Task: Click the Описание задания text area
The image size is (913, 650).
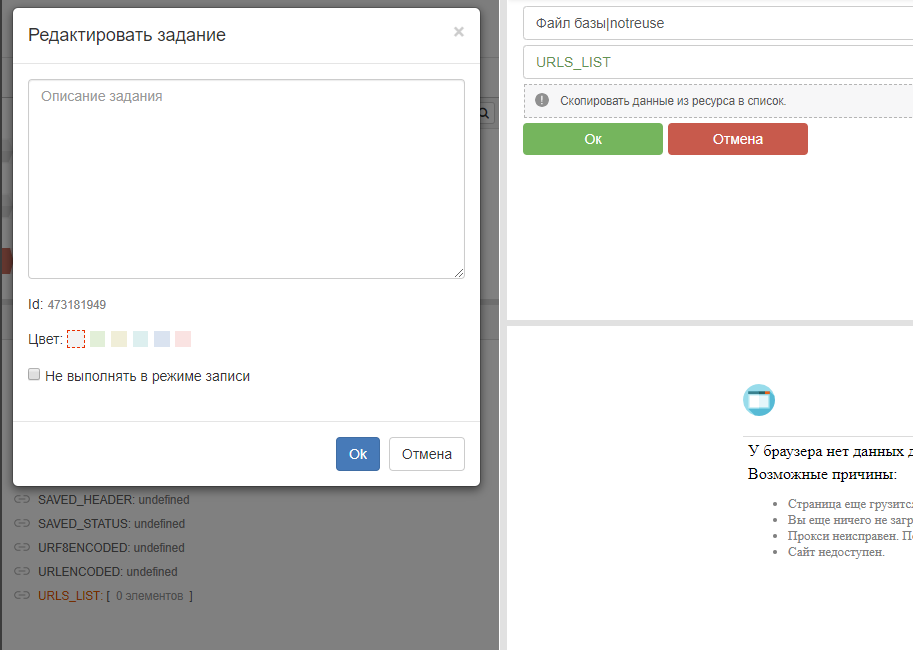Action: click(246, 179)
